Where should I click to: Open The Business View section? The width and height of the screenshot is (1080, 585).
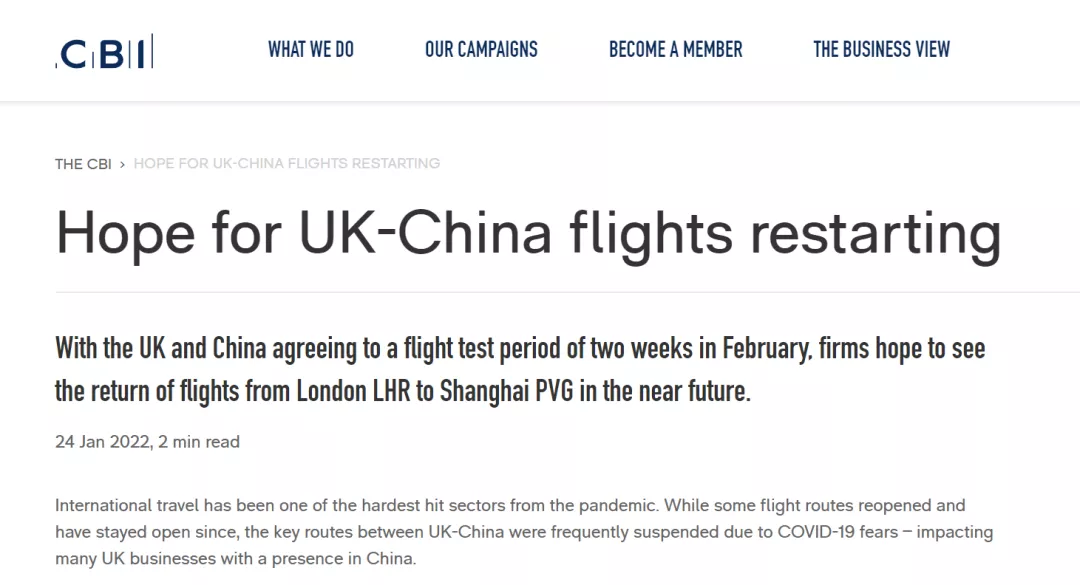coord(882,50)
